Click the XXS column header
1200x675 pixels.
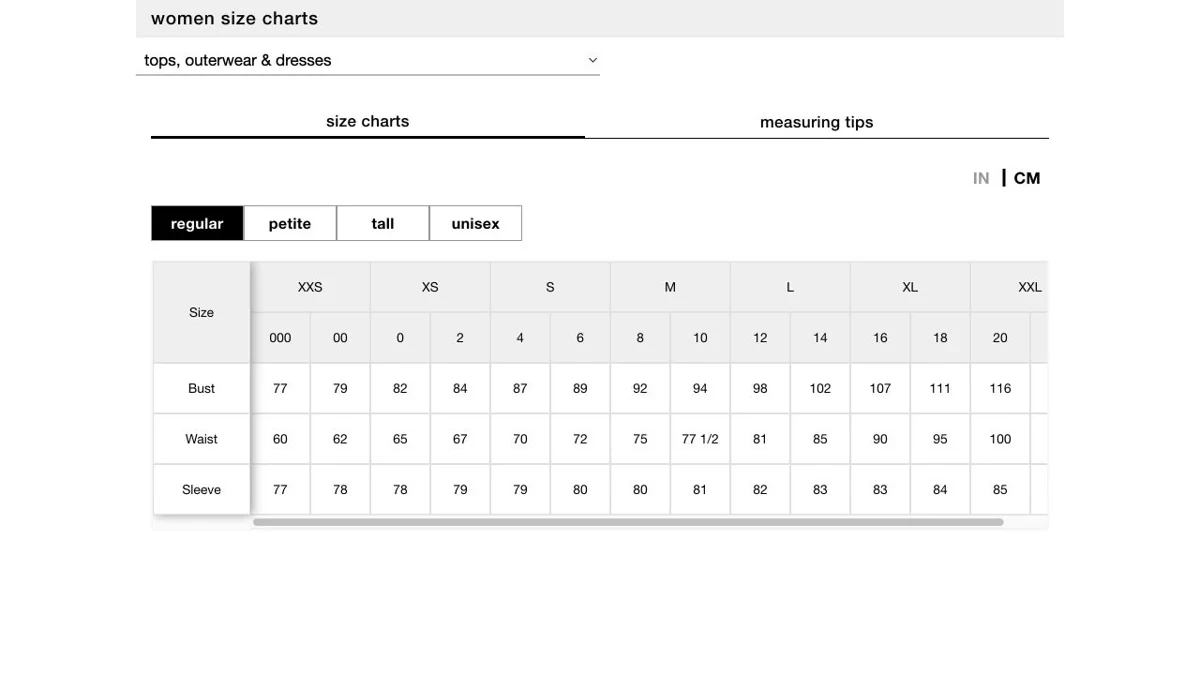(x=310, y=287)
